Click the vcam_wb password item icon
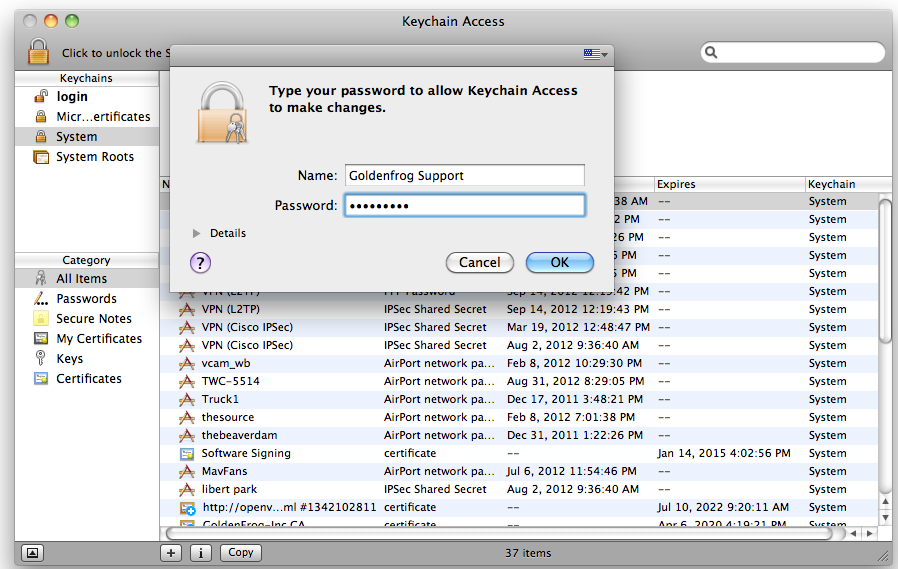The height and width of the screenshot is (569, 898). click(187, 363)
